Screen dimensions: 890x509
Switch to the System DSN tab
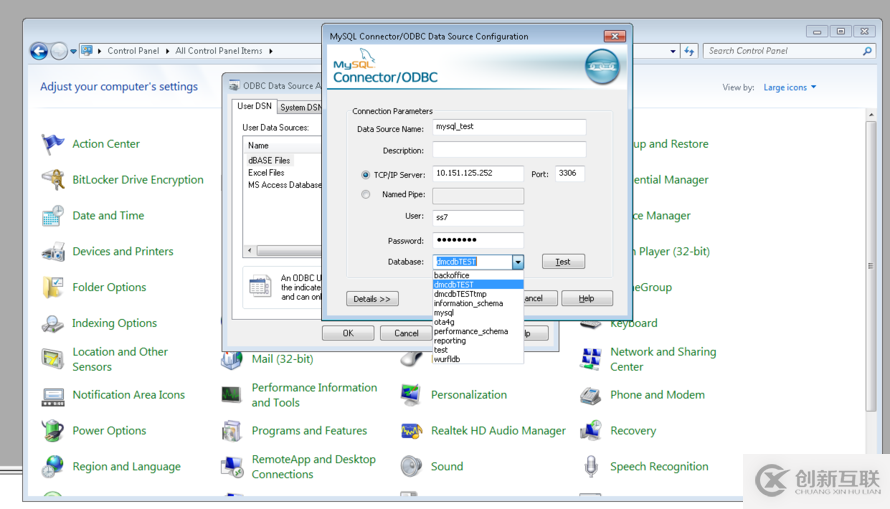click(300, 107)
